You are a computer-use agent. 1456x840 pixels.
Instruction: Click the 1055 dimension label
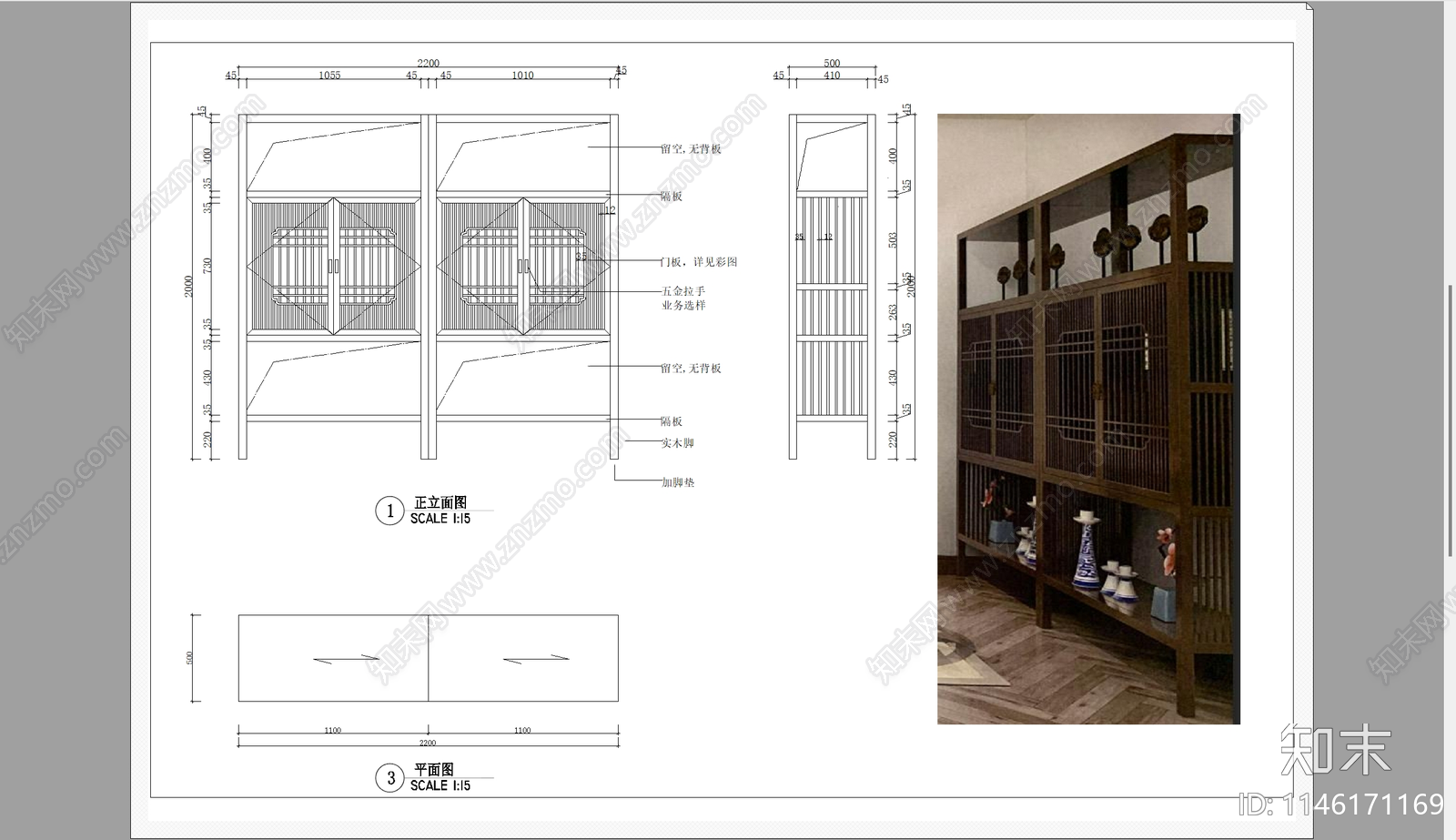[x=329, y=76]
